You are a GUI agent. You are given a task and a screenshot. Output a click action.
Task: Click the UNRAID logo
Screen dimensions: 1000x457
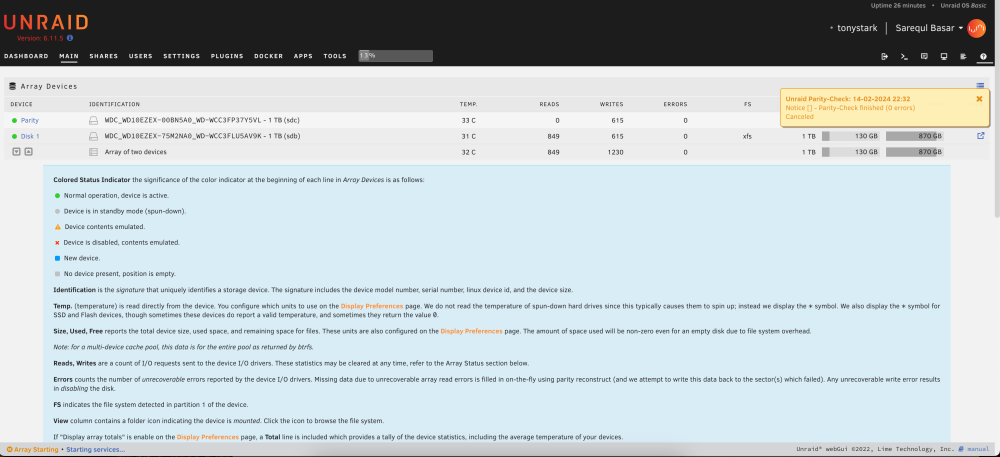(46, 23)
